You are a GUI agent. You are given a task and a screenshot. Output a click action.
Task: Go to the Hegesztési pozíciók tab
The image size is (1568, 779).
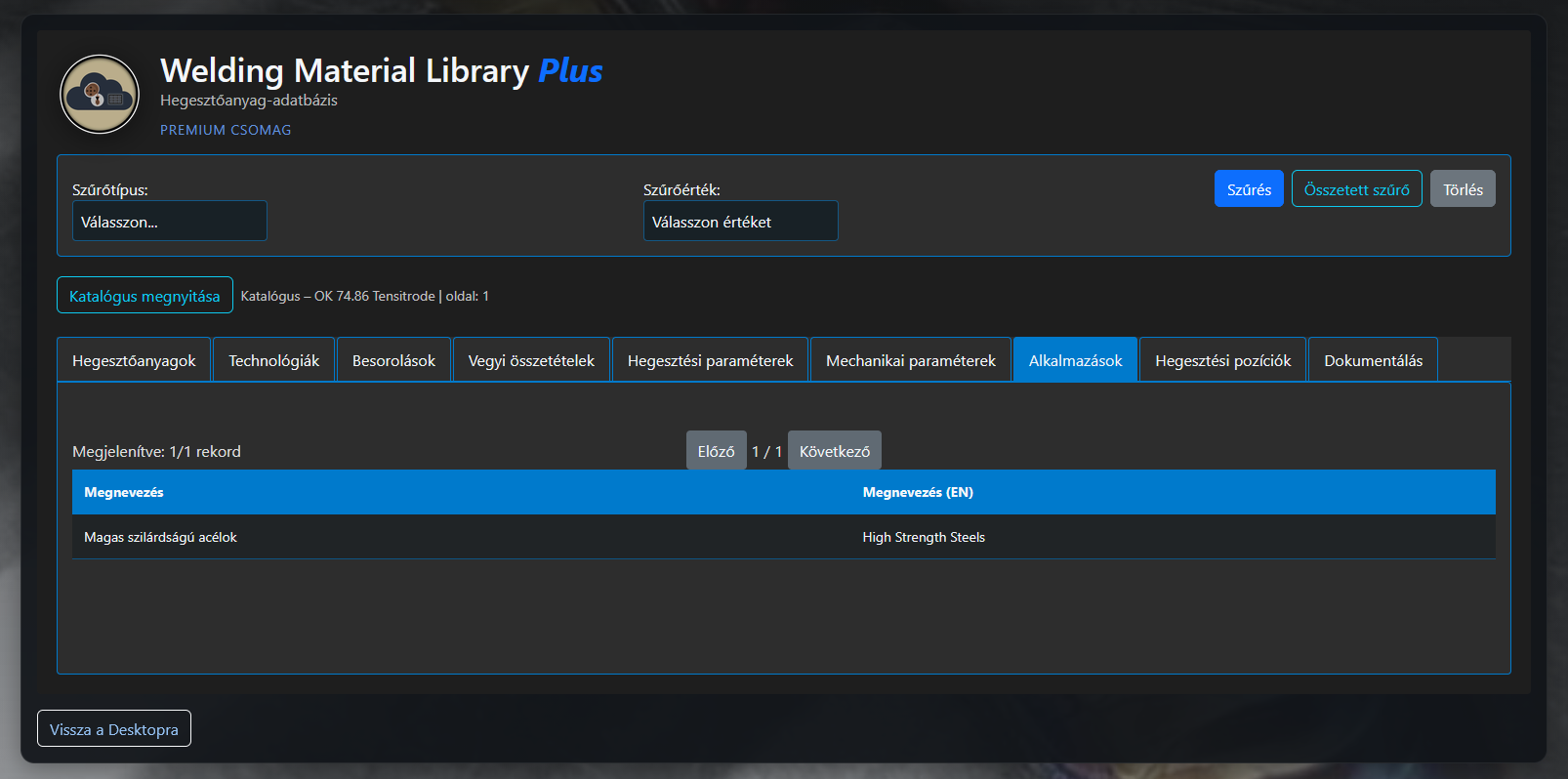[x=1223, y=360]
